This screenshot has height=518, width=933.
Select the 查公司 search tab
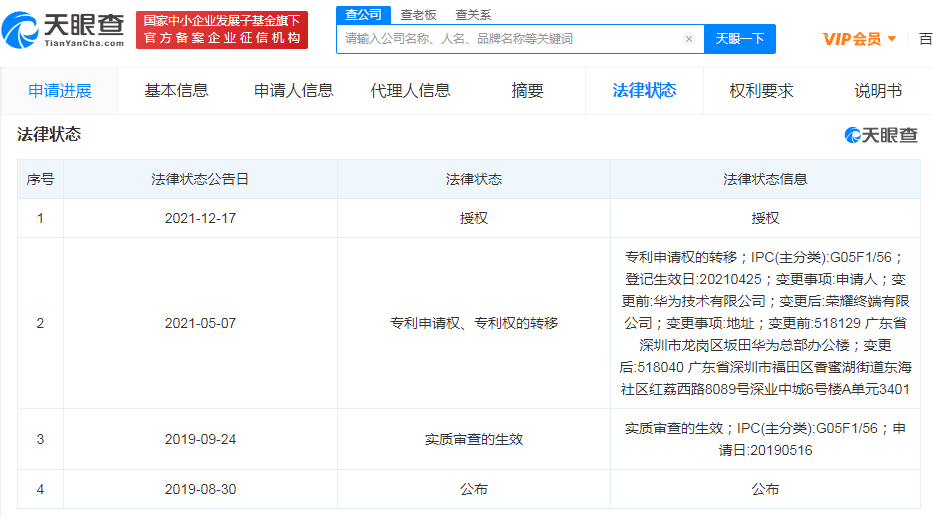[364, 15]
